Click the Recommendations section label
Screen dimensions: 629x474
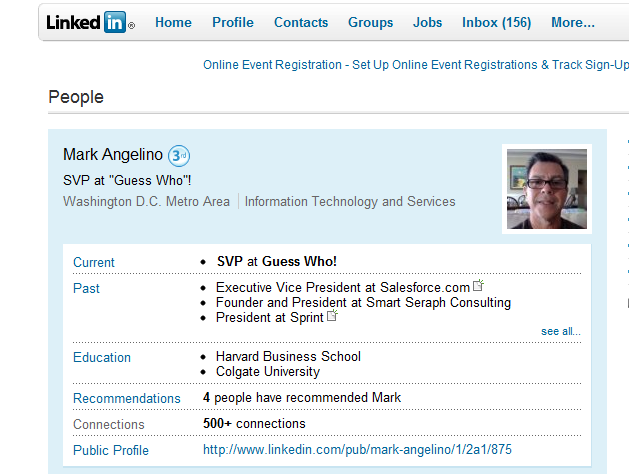coord(127,398)
